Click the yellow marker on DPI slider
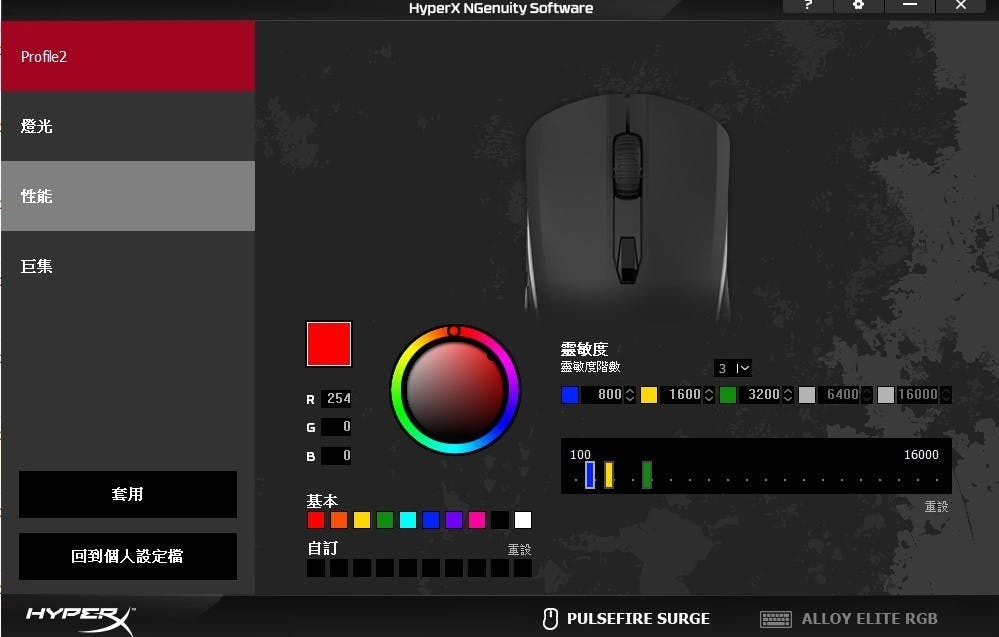Viewport: 999px width, 637px height. click(x=609, y=475)
